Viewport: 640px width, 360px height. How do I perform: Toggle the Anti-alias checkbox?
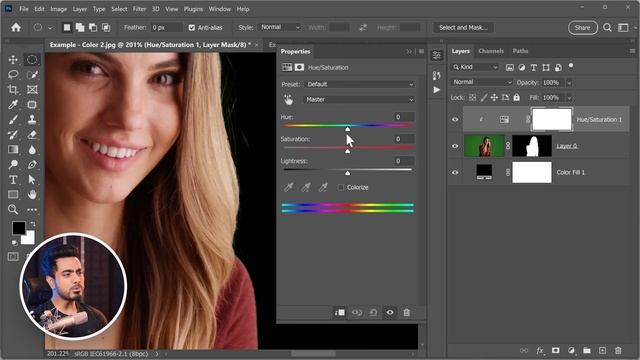[x=192, y=28]
